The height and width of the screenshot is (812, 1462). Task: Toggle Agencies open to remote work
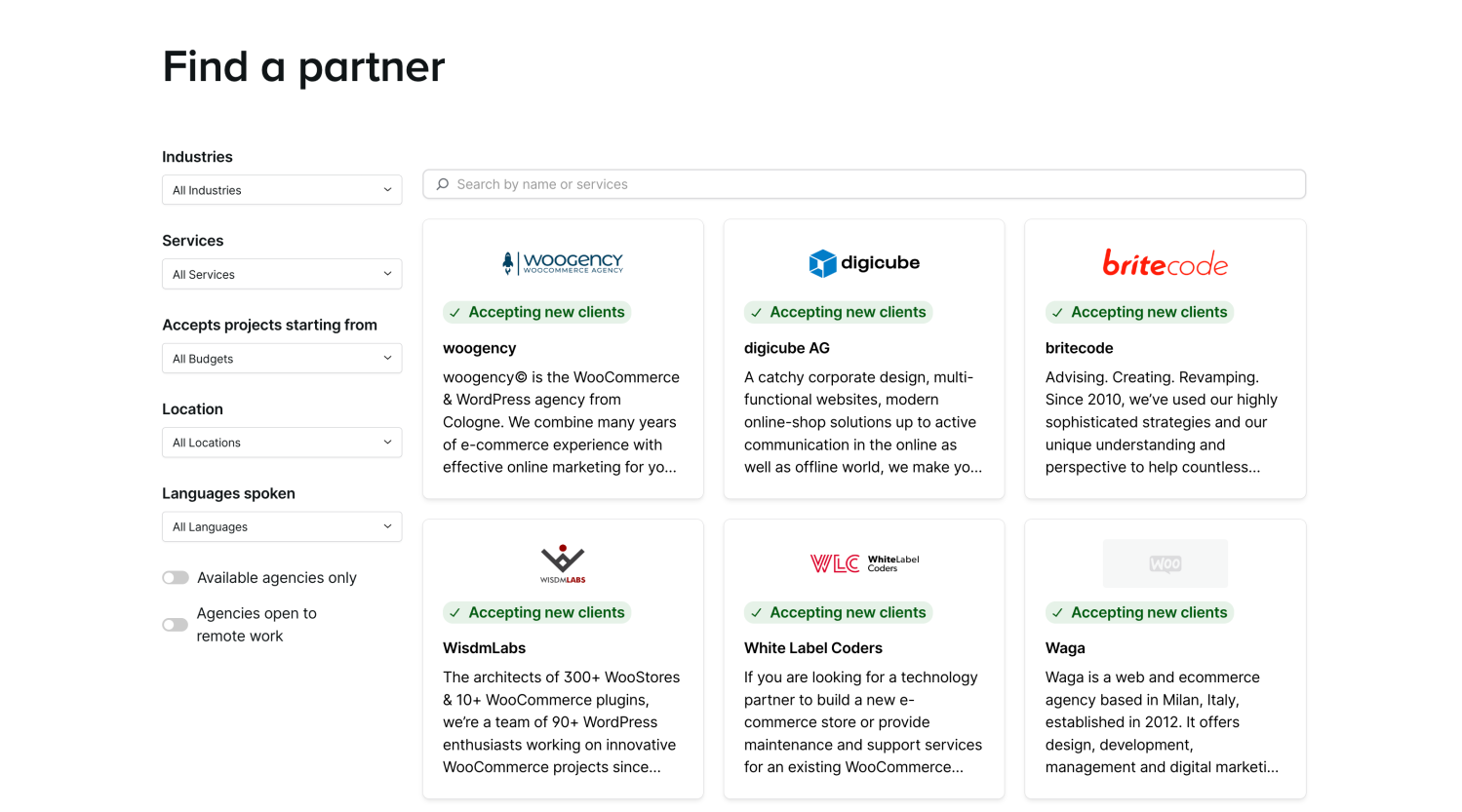pos(176,625)
